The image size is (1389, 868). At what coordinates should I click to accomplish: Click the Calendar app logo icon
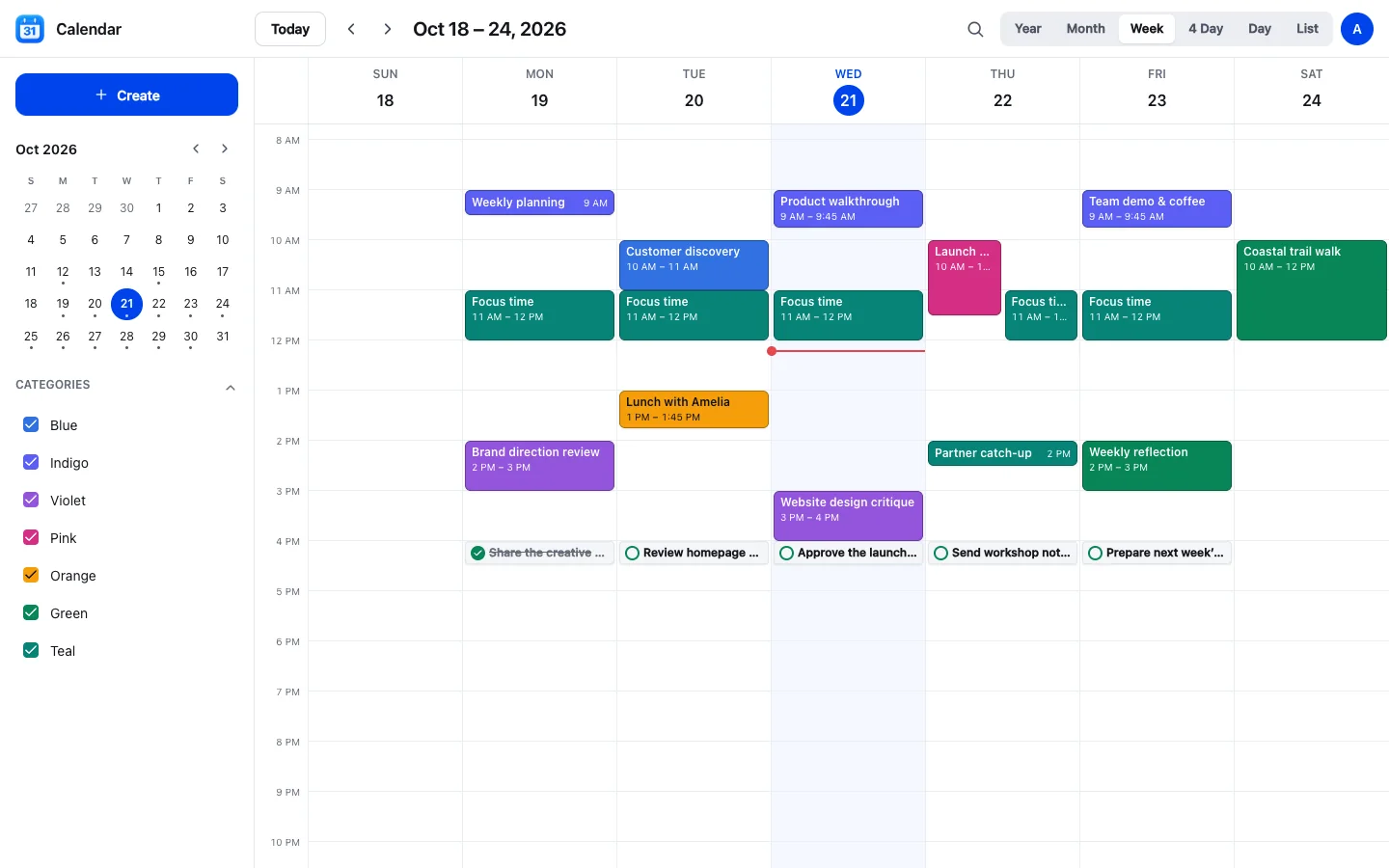[x=30, y=29]
